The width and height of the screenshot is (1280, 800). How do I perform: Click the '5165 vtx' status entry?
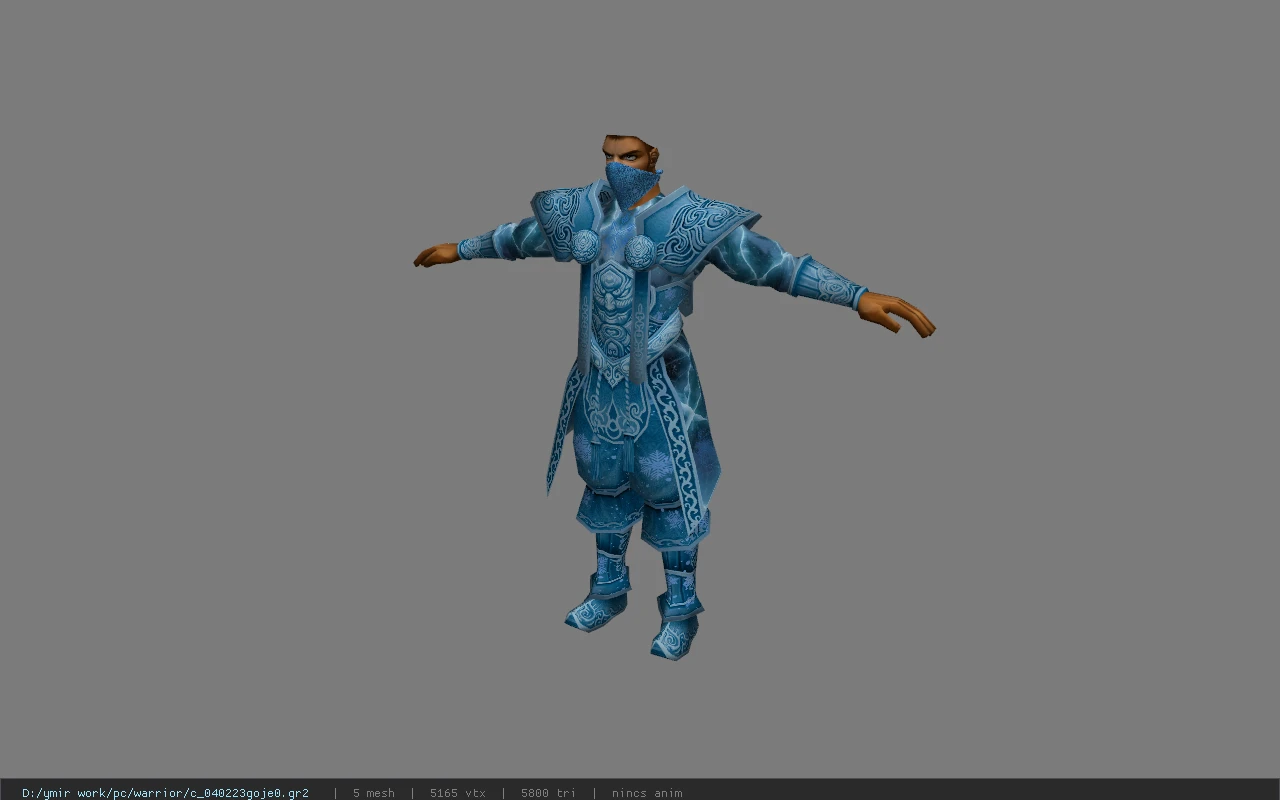click(458, 793)
